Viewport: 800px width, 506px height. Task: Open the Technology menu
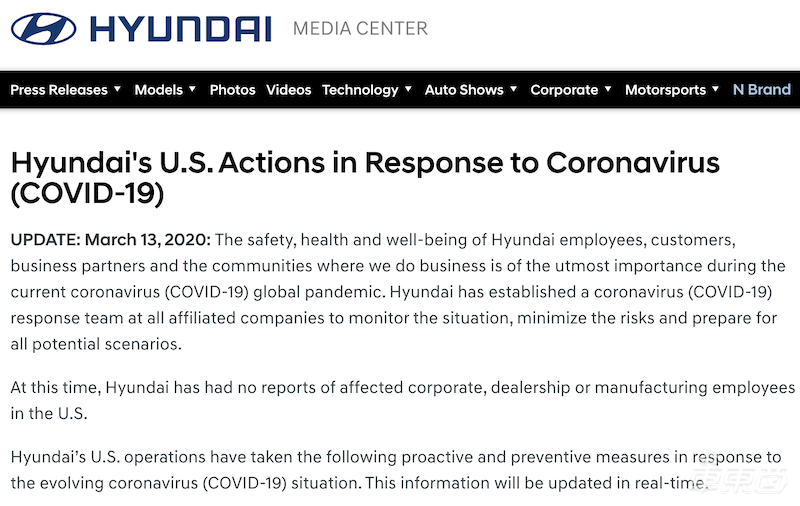click(360, 90)
